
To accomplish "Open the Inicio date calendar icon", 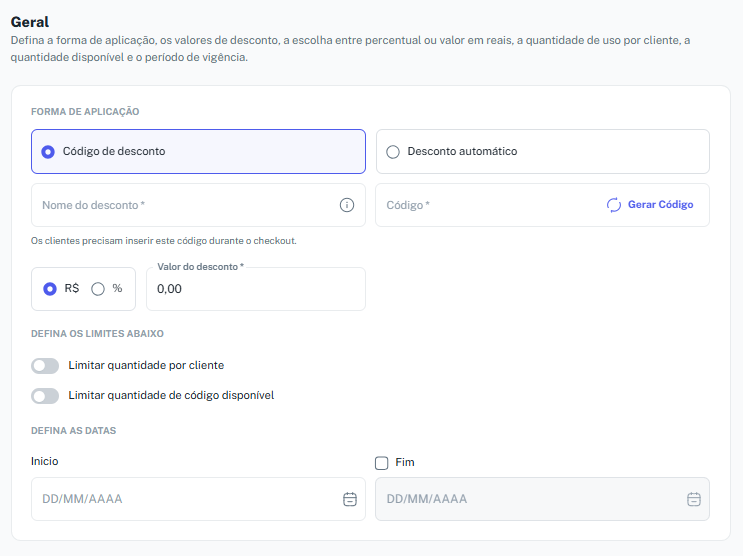I will (350, 499).
